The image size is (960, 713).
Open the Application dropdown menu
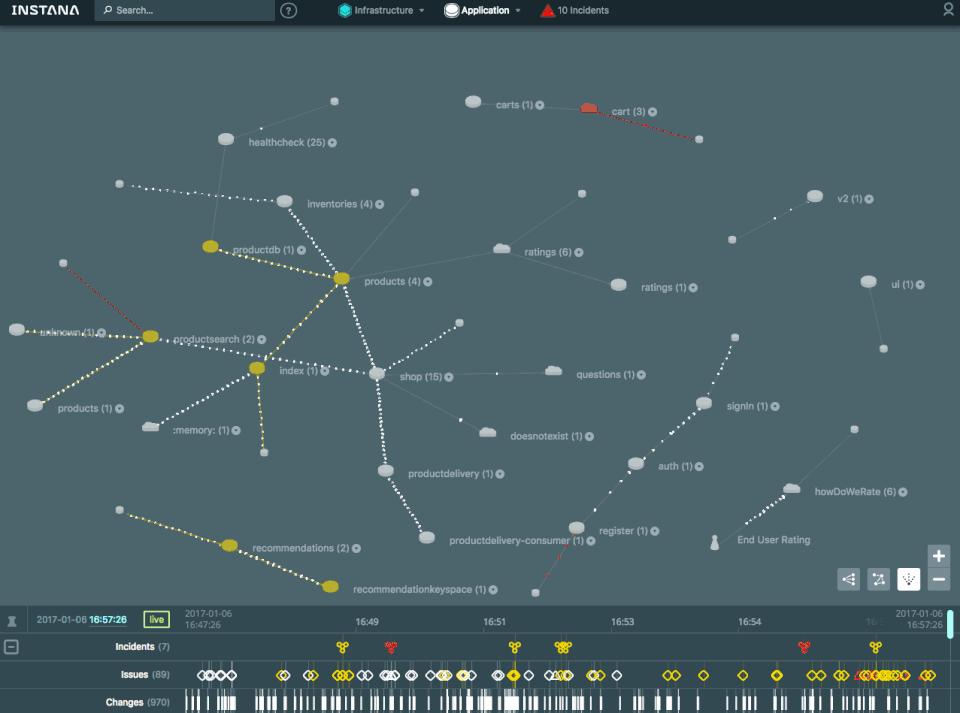[482, 10]
